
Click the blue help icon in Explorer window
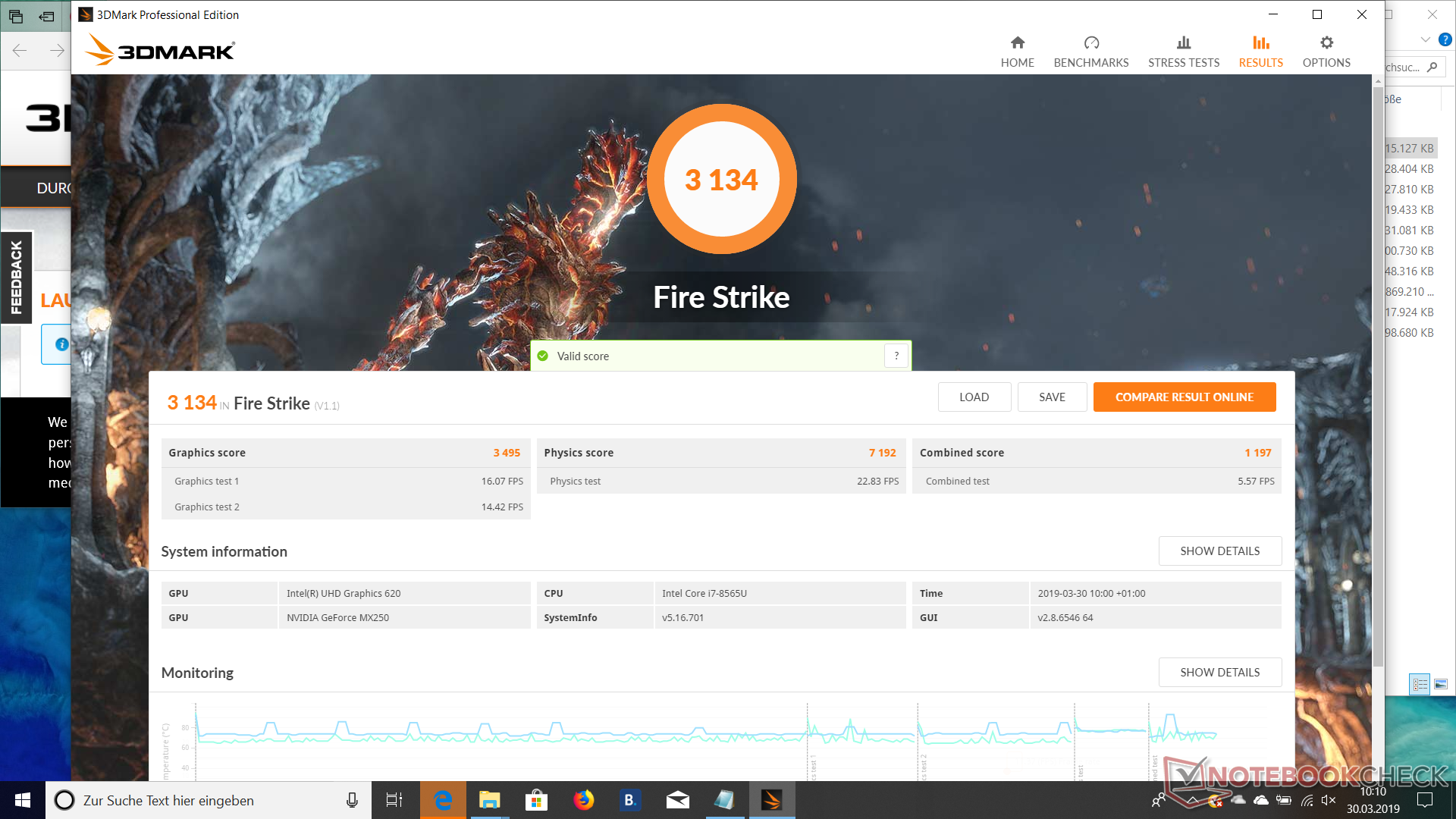tap(1445, 39)
